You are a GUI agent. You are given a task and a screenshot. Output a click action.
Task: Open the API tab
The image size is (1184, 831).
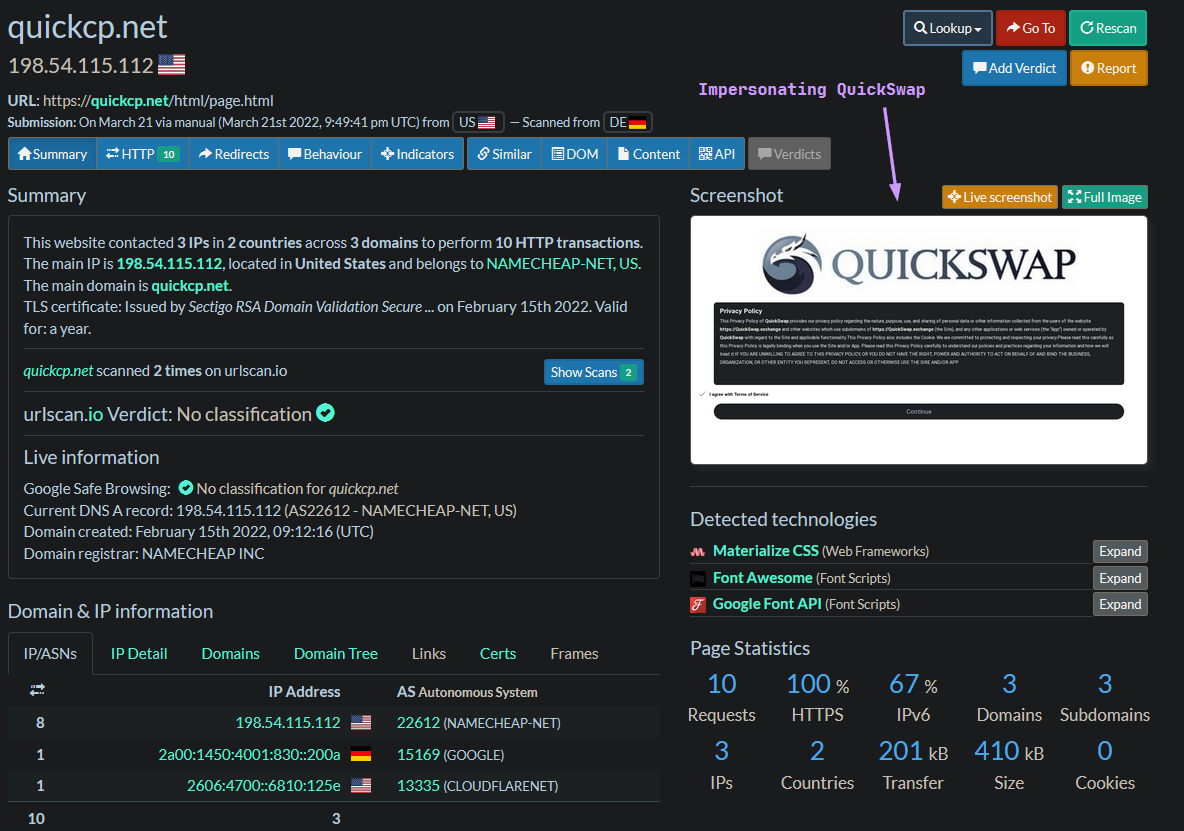pos(717,154)
